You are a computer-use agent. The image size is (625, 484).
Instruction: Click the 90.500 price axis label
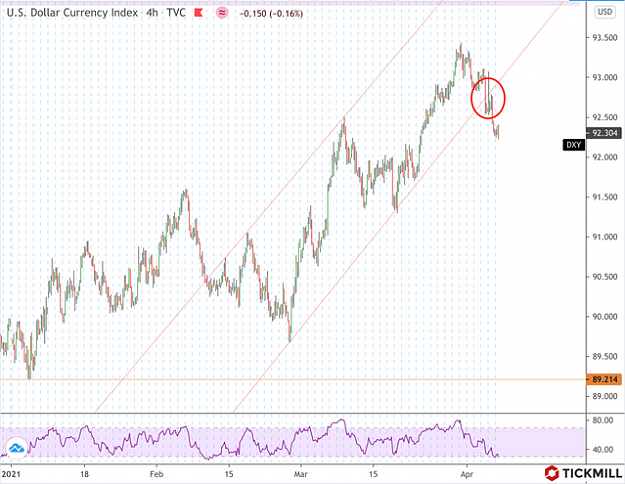605,277
